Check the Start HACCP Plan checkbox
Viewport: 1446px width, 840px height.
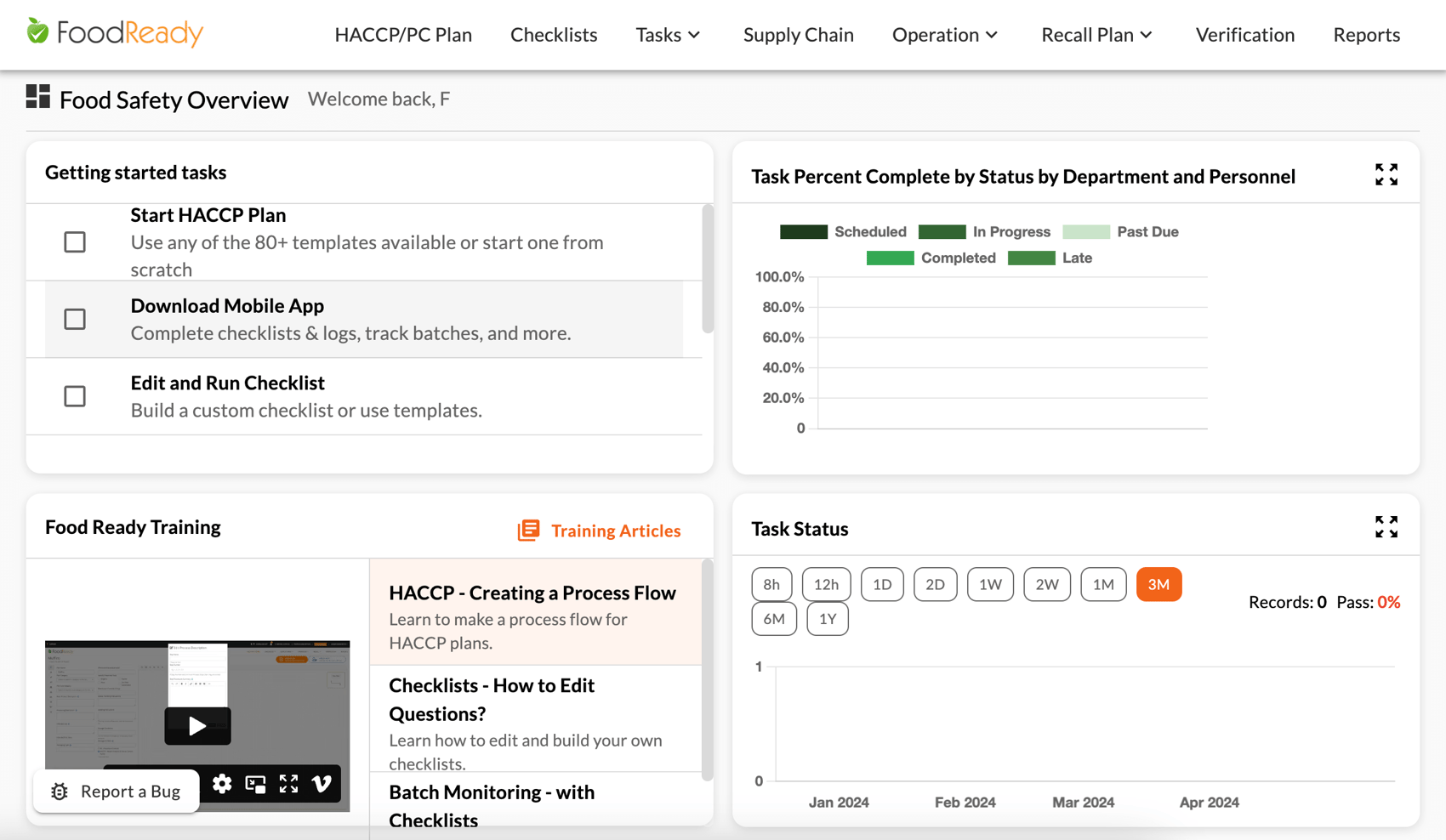point(75,241)
